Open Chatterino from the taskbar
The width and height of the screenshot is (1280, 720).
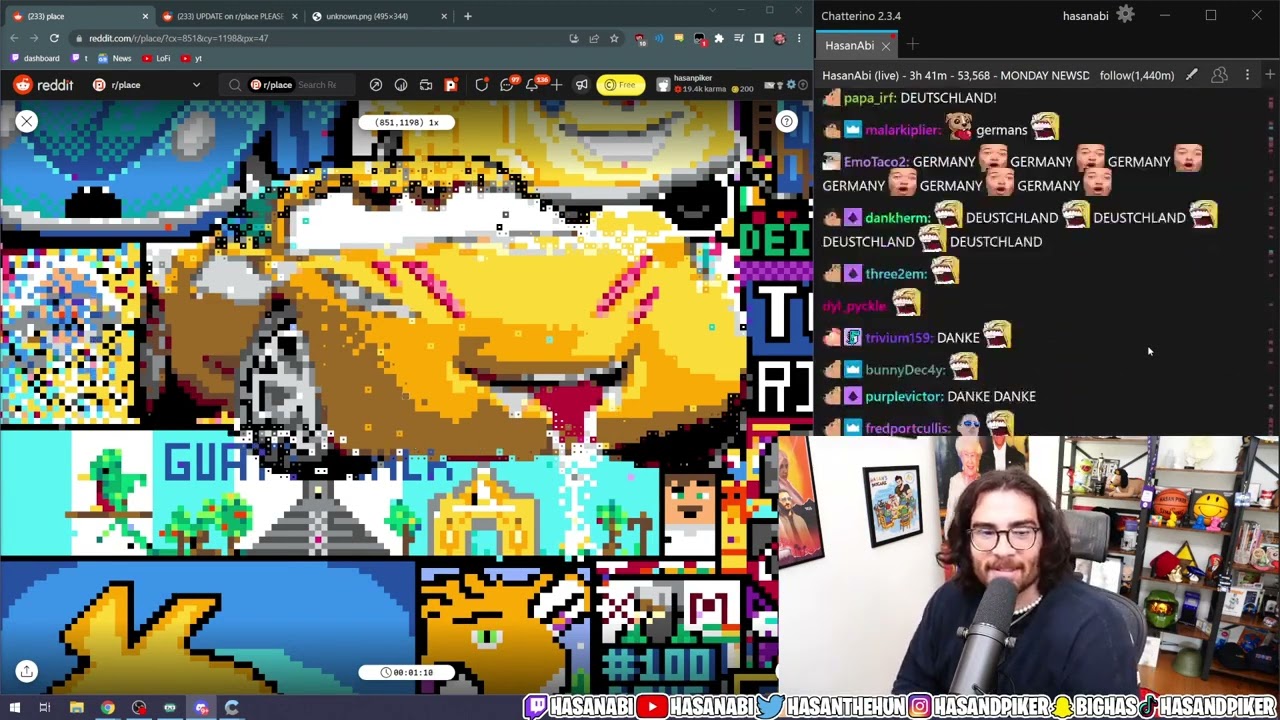click(x=232, y=708)
